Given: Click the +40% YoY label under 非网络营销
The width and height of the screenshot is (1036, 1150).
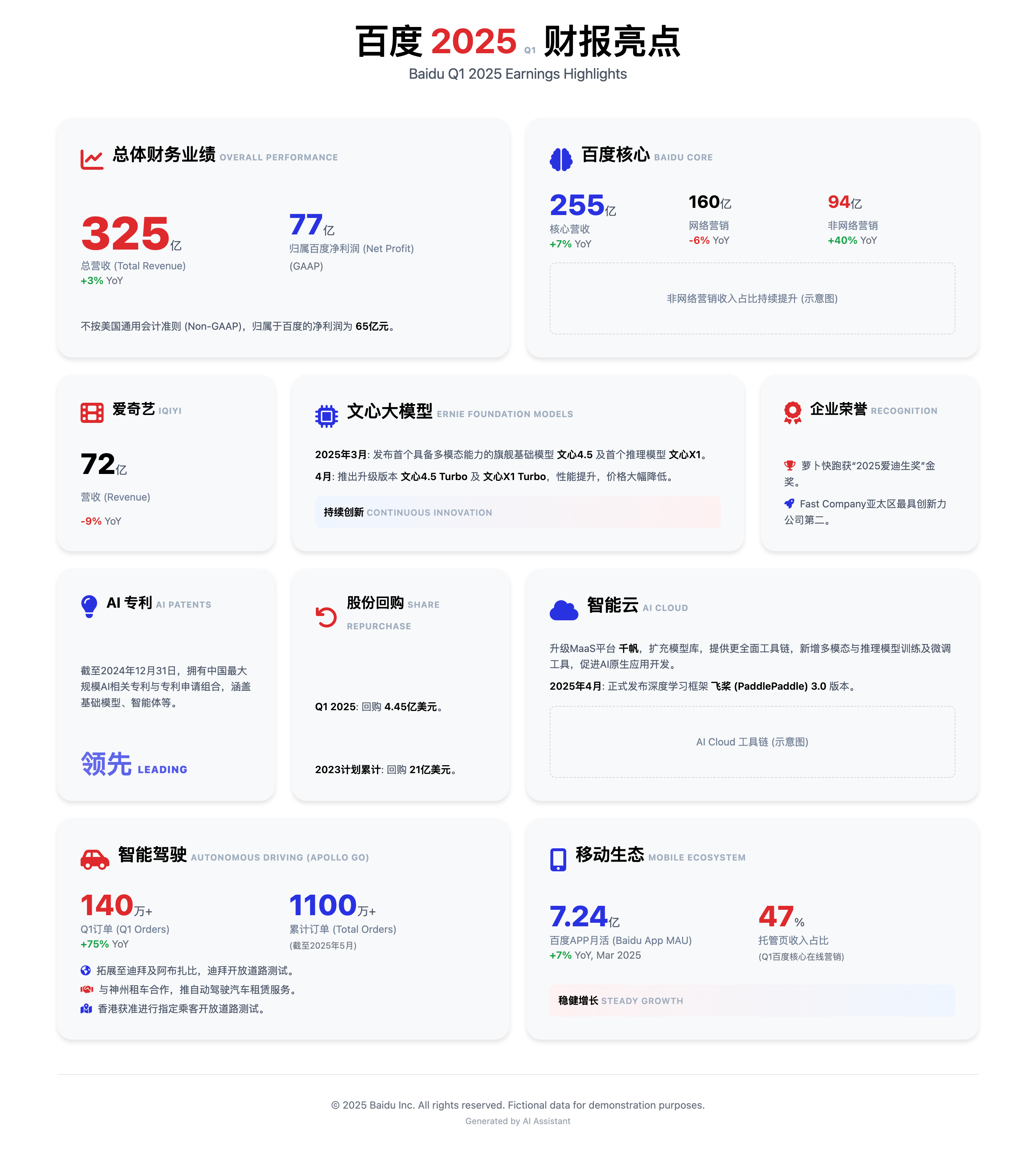Looking at the screenshot, I should (x=852, y=240).
